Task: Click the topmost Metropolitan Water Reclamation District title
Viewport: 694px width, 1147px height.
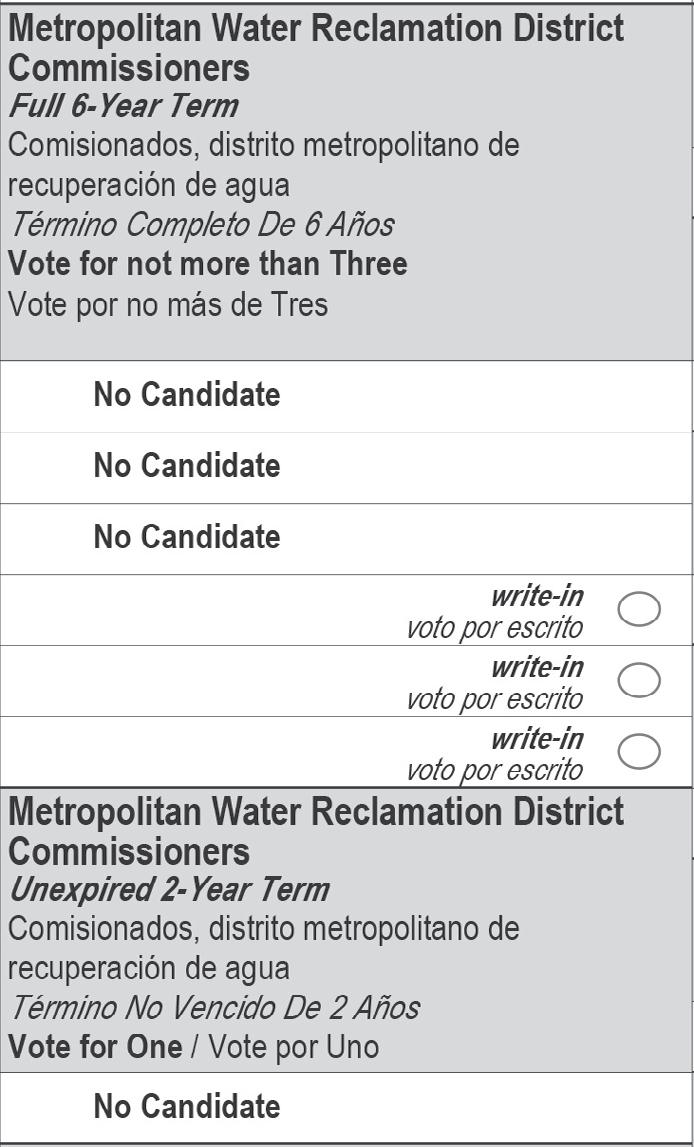Action: click(315, 48)
